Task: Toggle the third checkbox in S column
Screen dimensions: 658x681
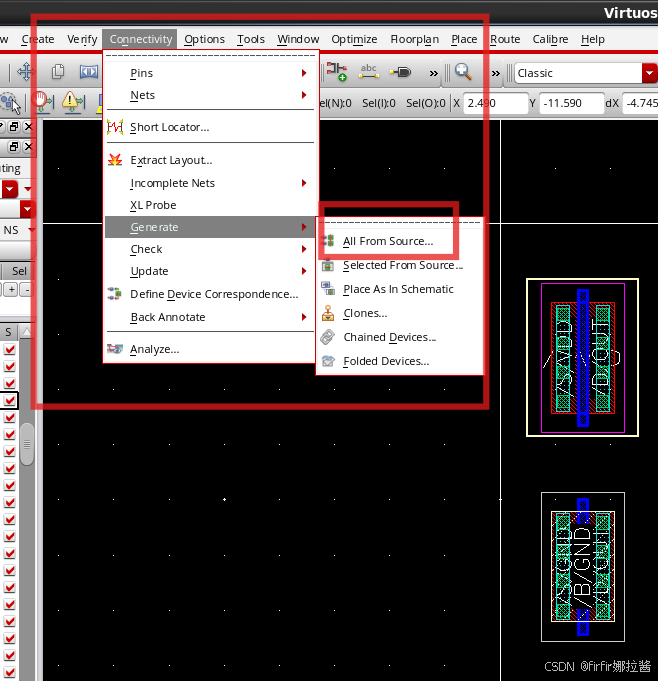Action: pos(10,383)
